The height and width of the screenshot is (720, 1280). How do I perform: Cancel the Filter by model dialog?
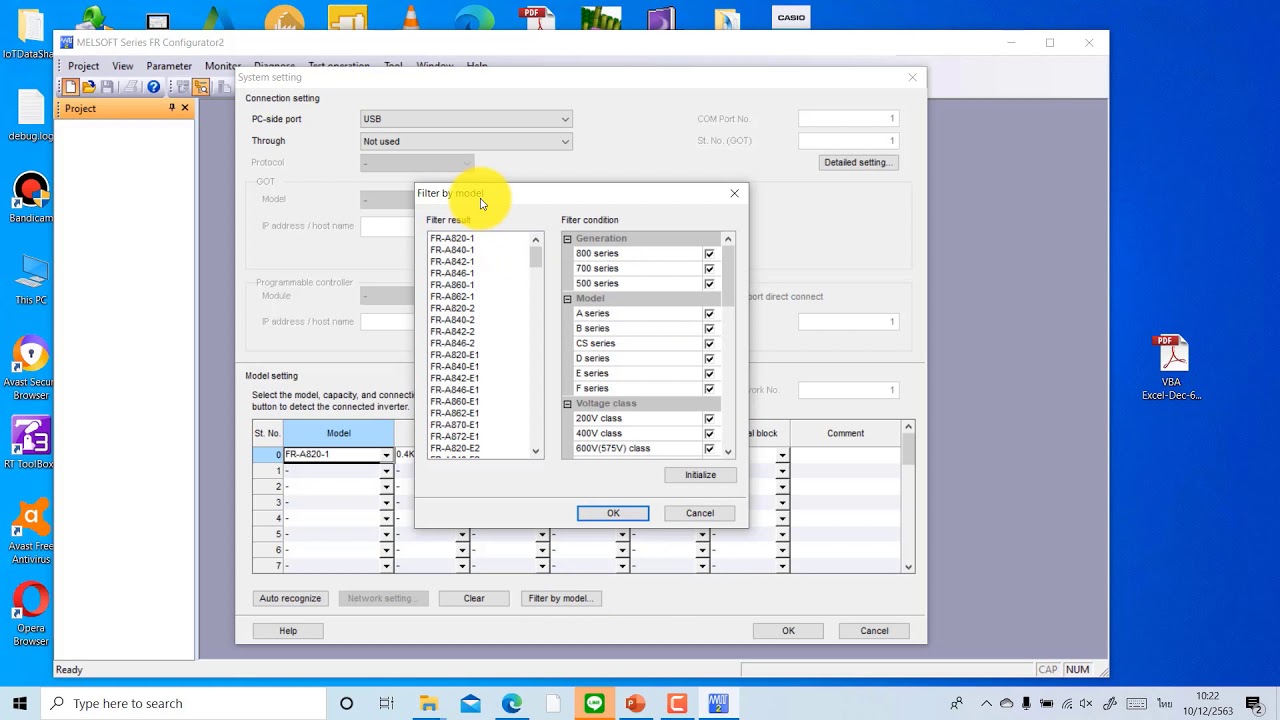click(x=700, y=513)
